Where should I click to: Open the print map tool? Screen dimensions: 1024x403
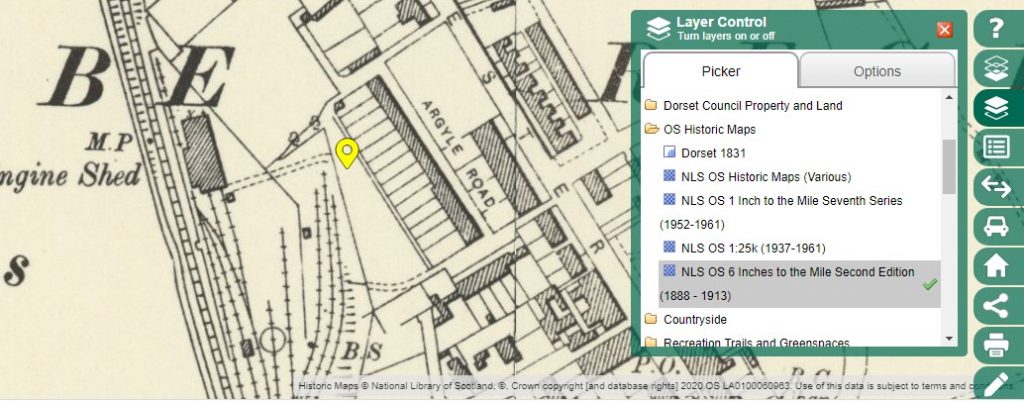point(997,346)
